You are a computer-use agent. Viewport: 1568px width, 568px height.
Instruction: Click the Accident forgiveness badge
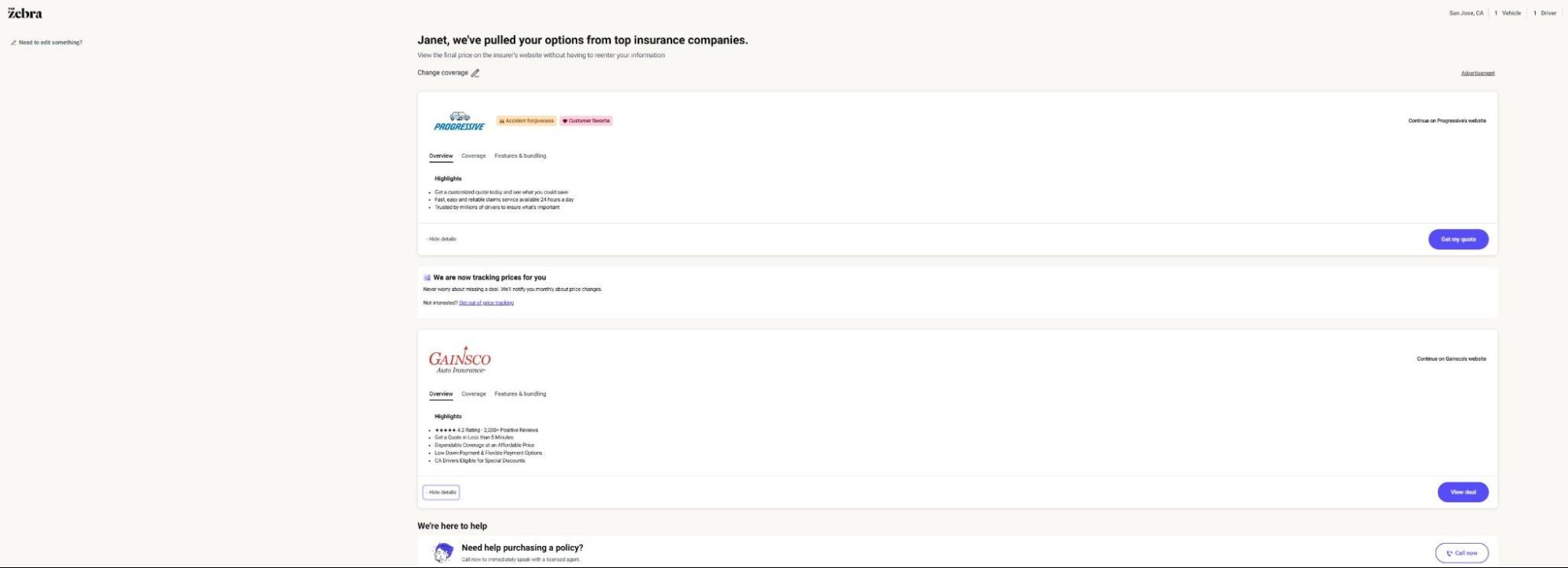pos(526,121)
